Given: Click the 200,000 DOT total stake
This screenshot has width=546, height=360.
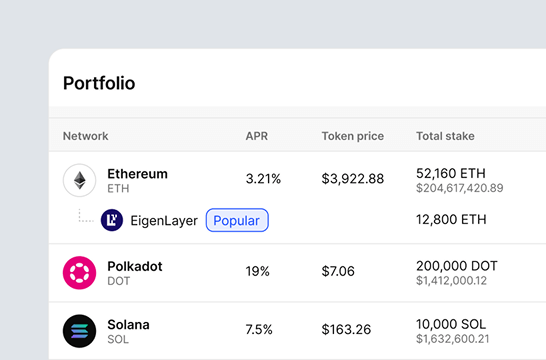Looking at the screenshot, I should click(x=457, y=266).
